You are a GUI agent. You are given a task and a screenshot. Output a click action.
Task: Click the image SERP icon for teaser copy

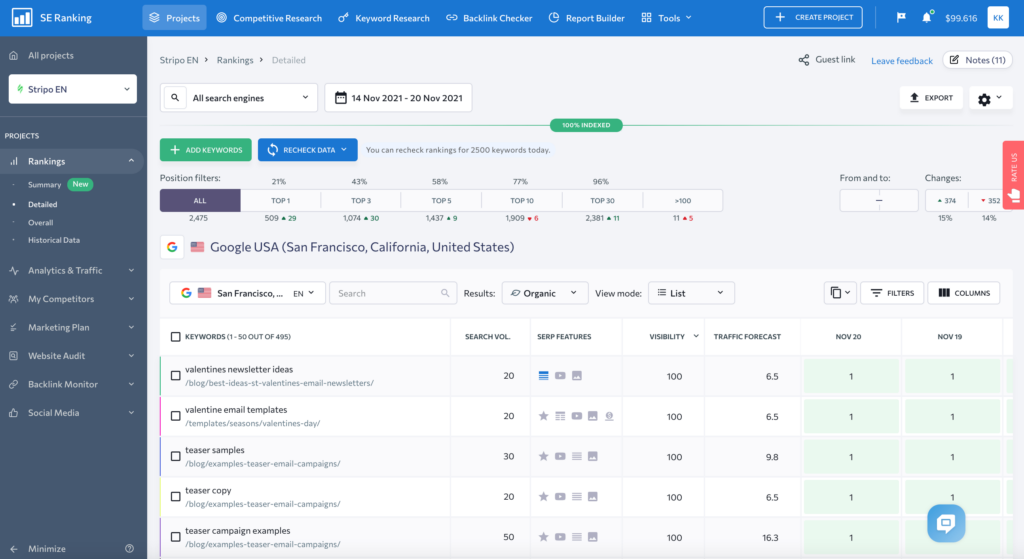click(592, 497)
